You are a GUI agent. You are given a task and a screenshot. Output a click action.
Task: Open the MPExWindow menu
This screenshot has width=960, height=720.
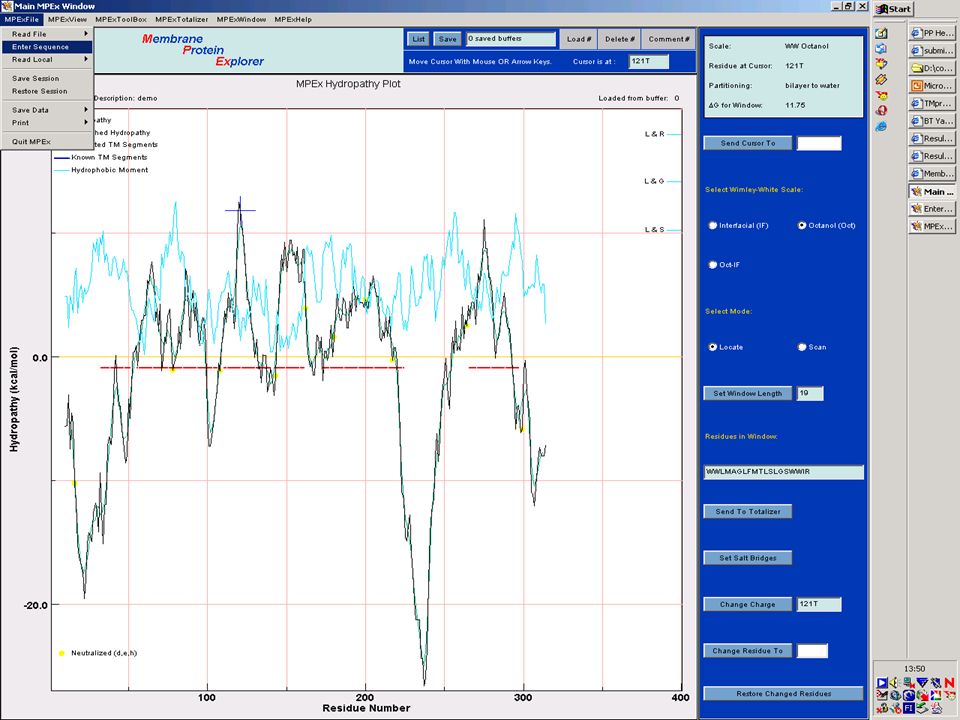(241, 20)
